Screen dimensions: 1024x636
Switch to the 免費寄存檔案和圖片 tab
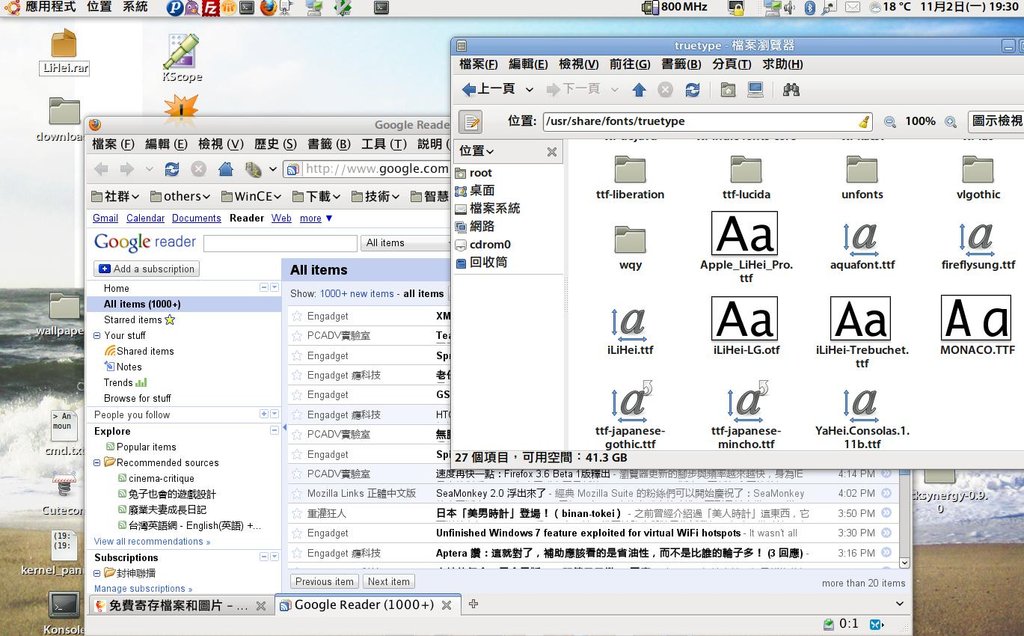click(x=171, y=605)
